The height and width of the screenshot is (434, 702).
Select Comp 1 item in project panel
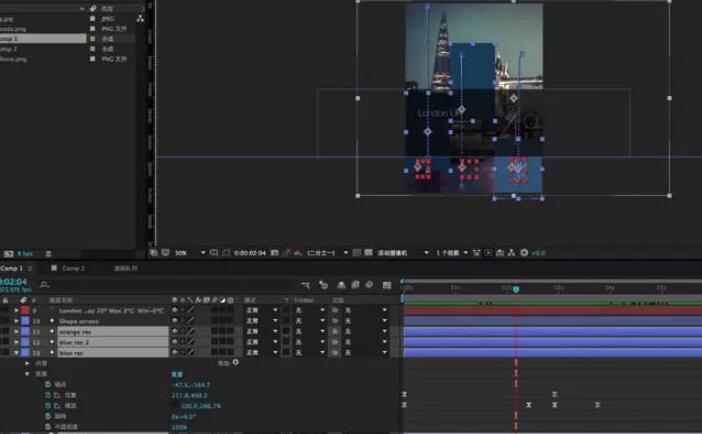[x=43, y=39]
